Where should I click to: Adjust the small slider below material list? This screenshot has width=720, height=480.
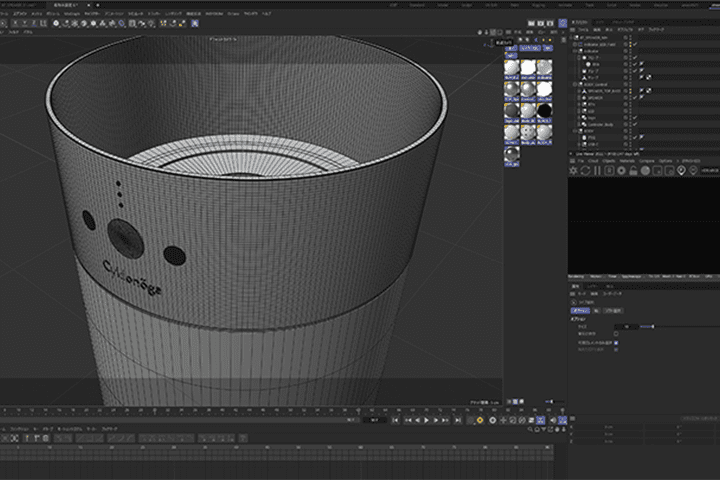click(554, 401)
